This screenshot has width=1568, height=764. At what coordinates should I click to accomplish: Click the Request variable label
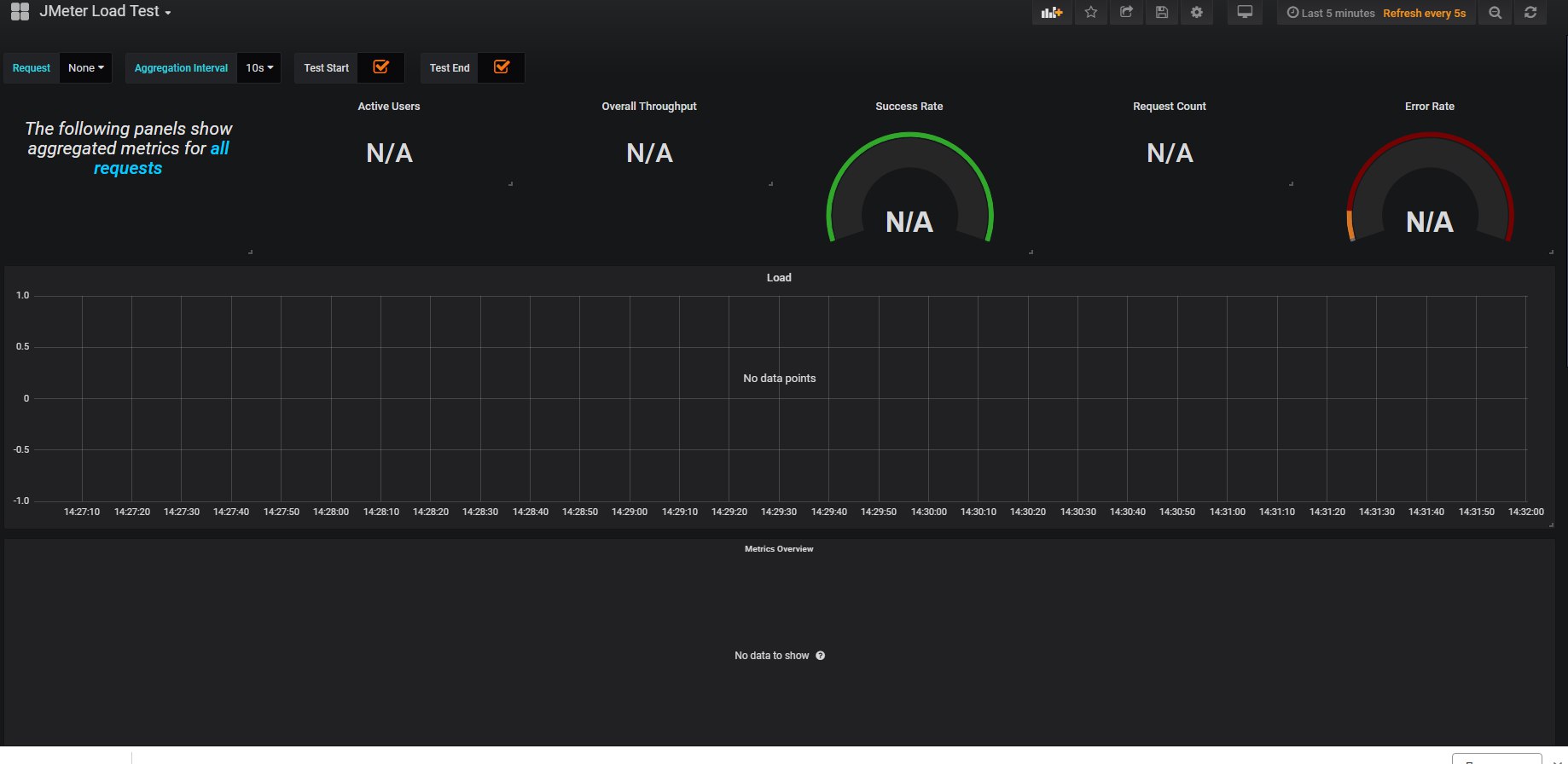tap(32, 68)
